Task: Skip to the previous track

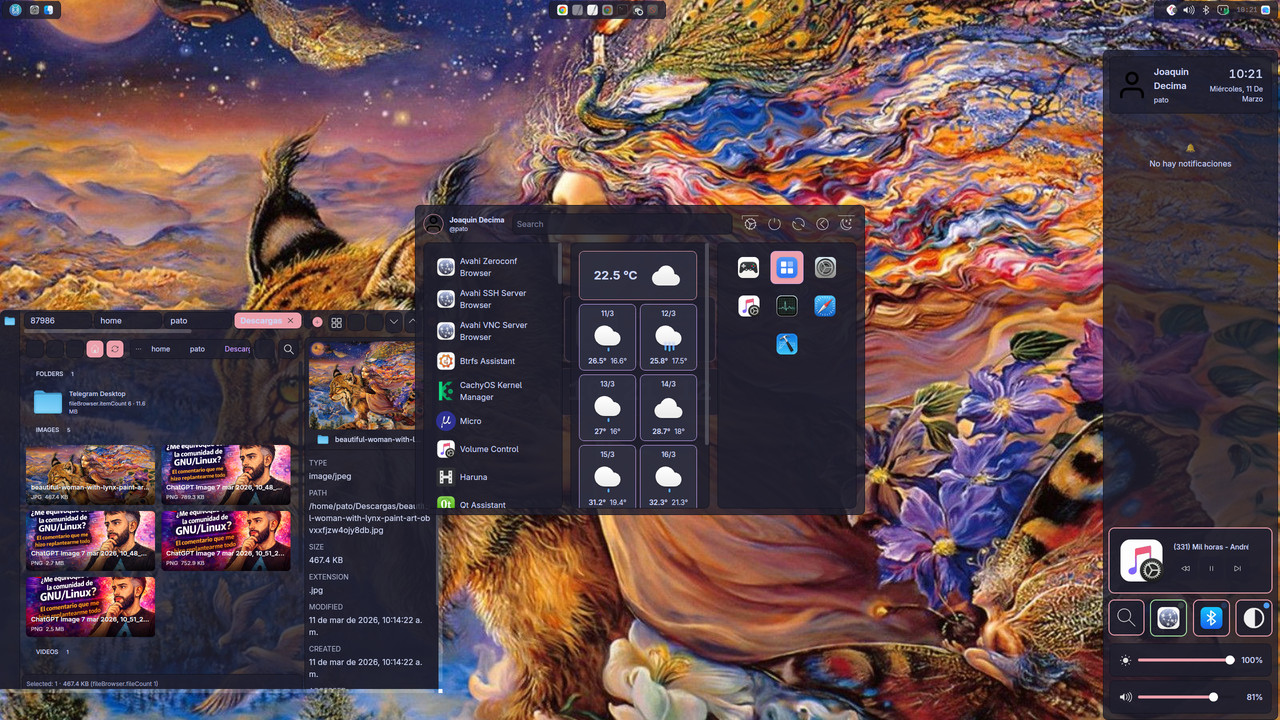Action: pos(1185,568)
